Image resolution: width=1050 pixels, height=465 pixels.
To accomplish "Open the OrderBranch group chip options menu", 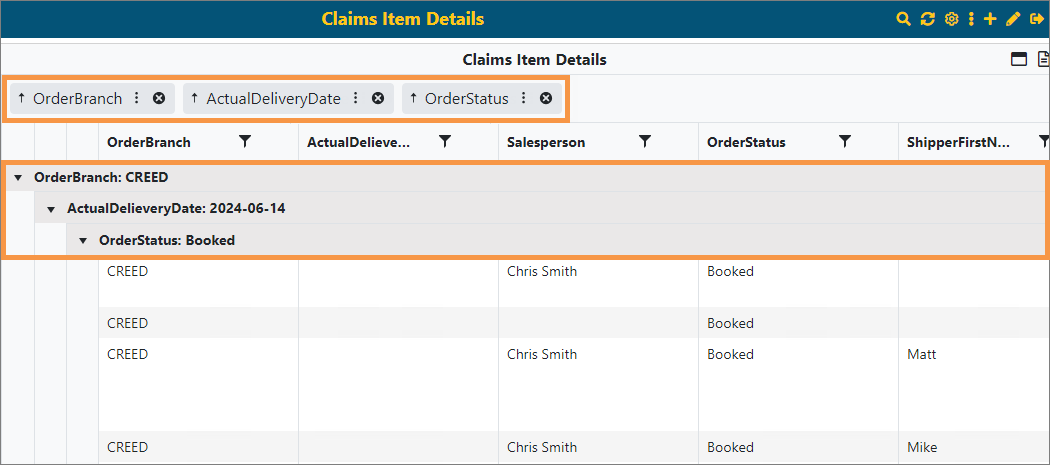I will point(137,98).
